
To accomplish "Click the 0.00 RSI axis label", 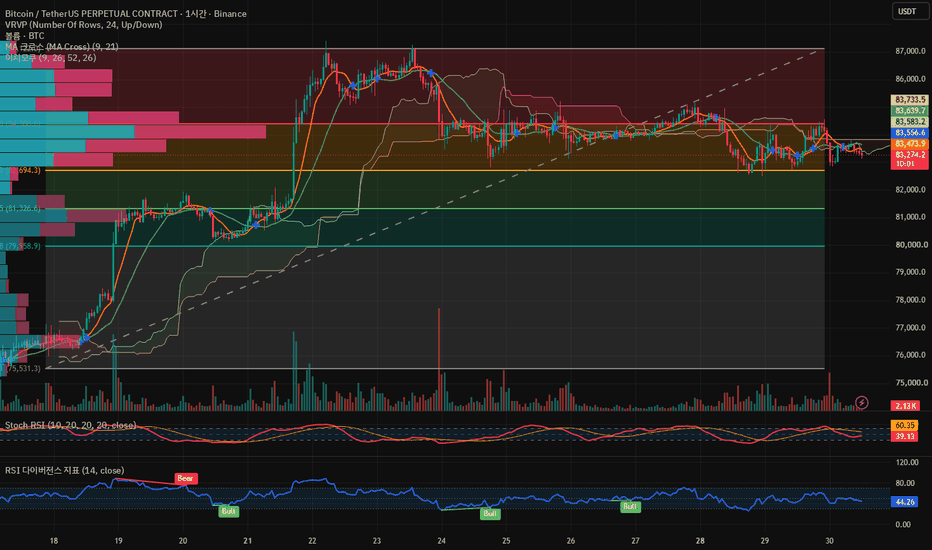I will point(903,524).
